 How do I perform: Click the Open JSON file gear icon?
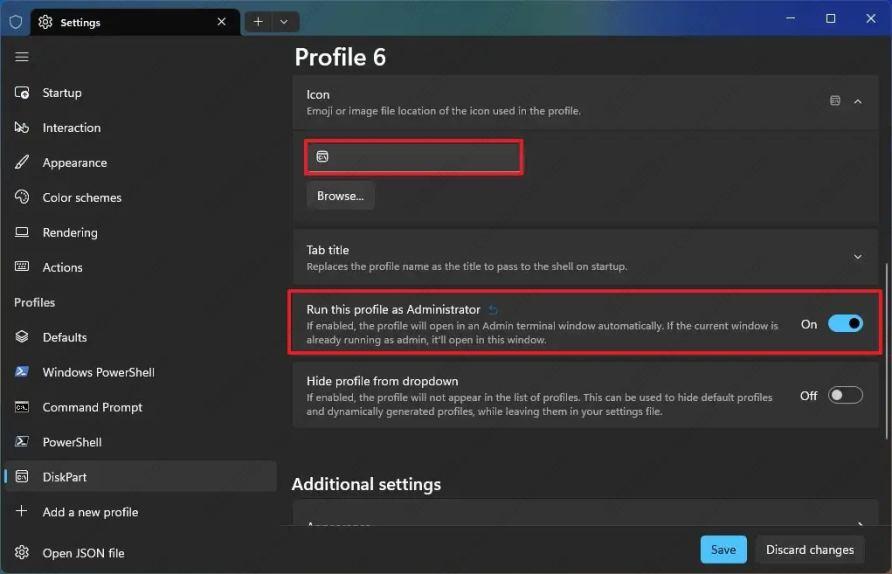pyautogui.click(x=22, y=553)
